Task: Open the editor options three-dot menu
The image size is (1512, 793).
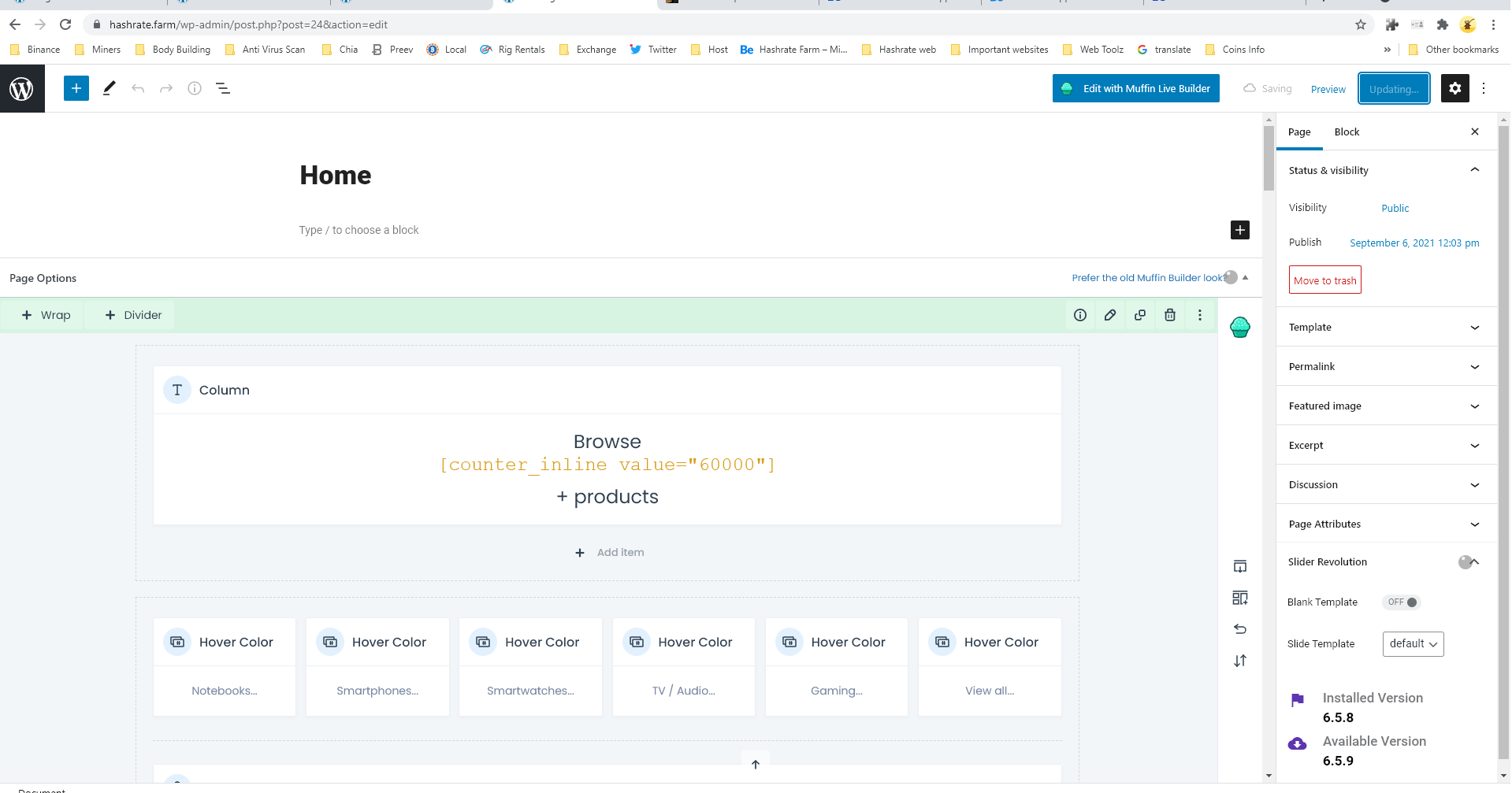Action: click(1484, 88)
